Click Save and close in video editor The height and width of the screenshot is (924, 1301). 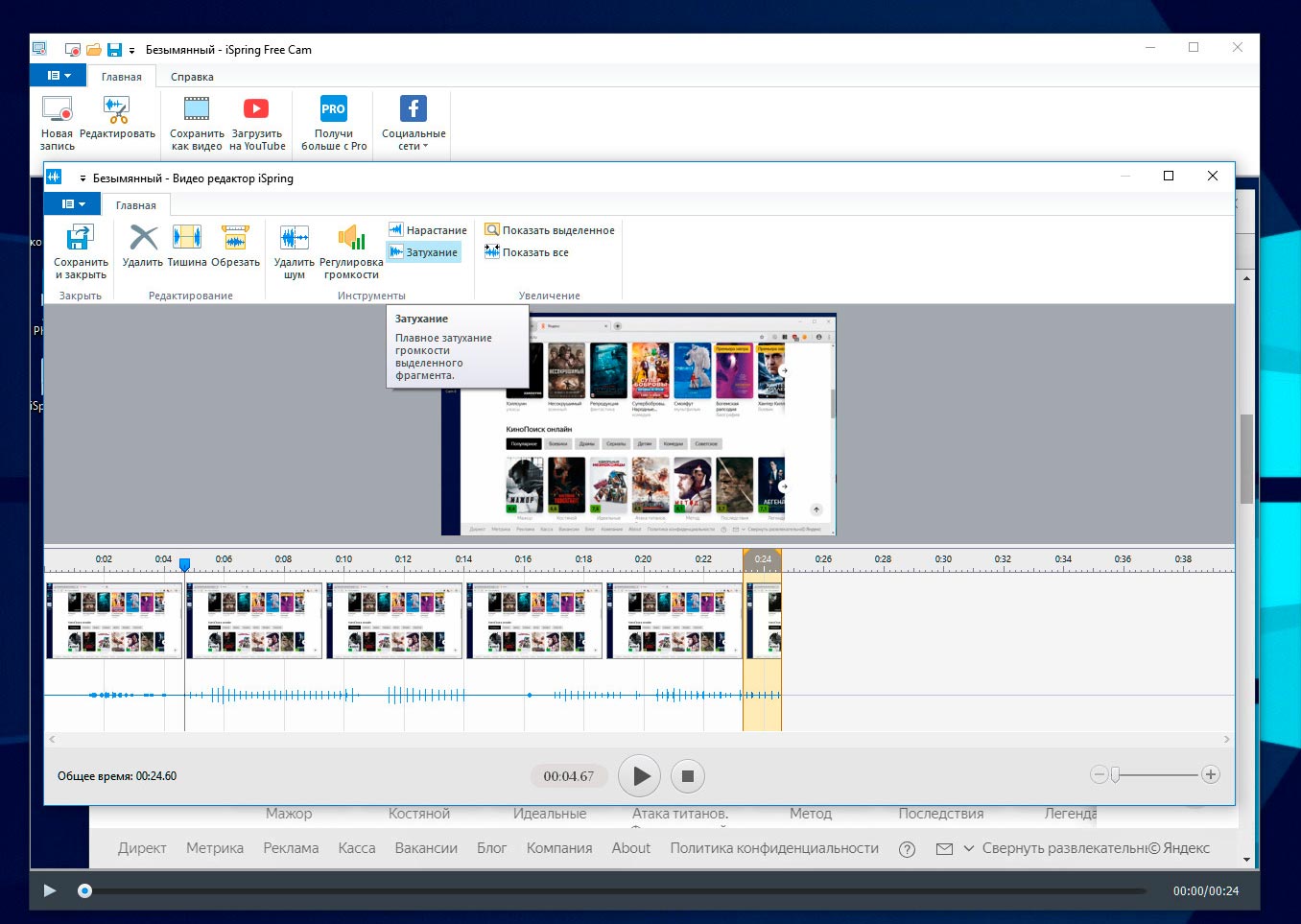81,251
